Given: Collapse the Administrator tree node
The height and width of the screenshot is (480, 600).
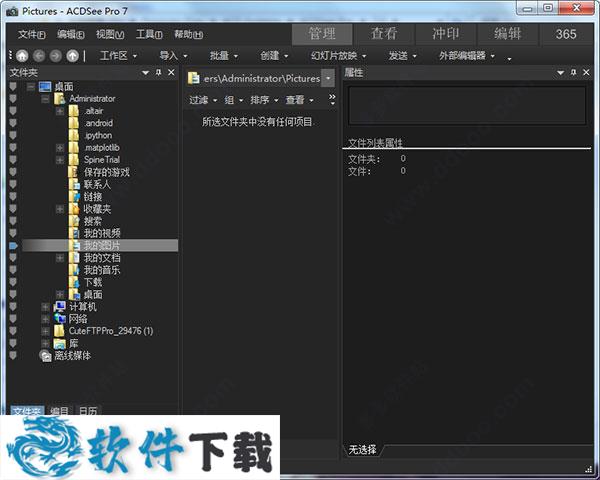Looking at the screenshot, I should (x=45, y=99).
